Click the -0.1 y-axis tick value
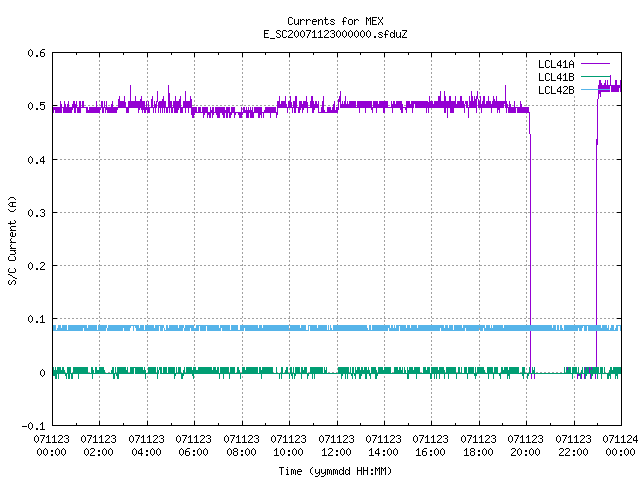Screen dimensions: 640x480 click(33, 426)
